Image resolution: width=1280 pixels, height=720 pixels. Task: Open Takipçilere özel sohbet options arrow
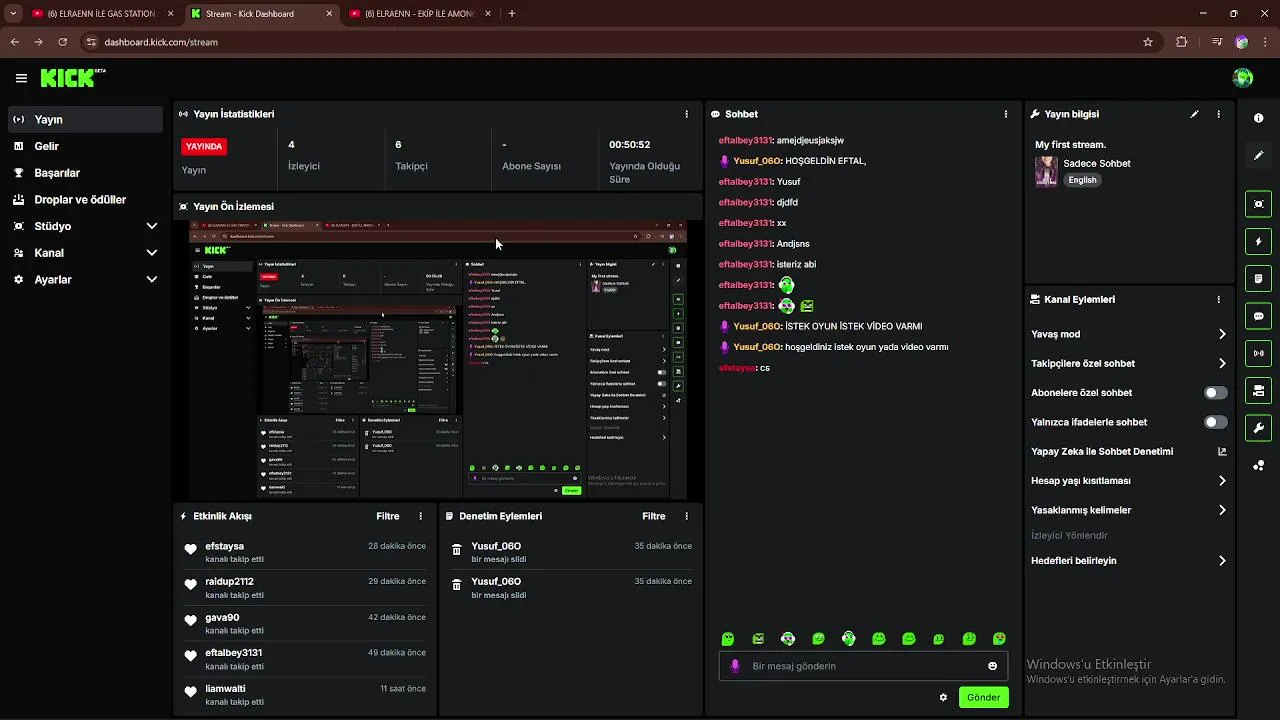click(x=1222, y=364)
